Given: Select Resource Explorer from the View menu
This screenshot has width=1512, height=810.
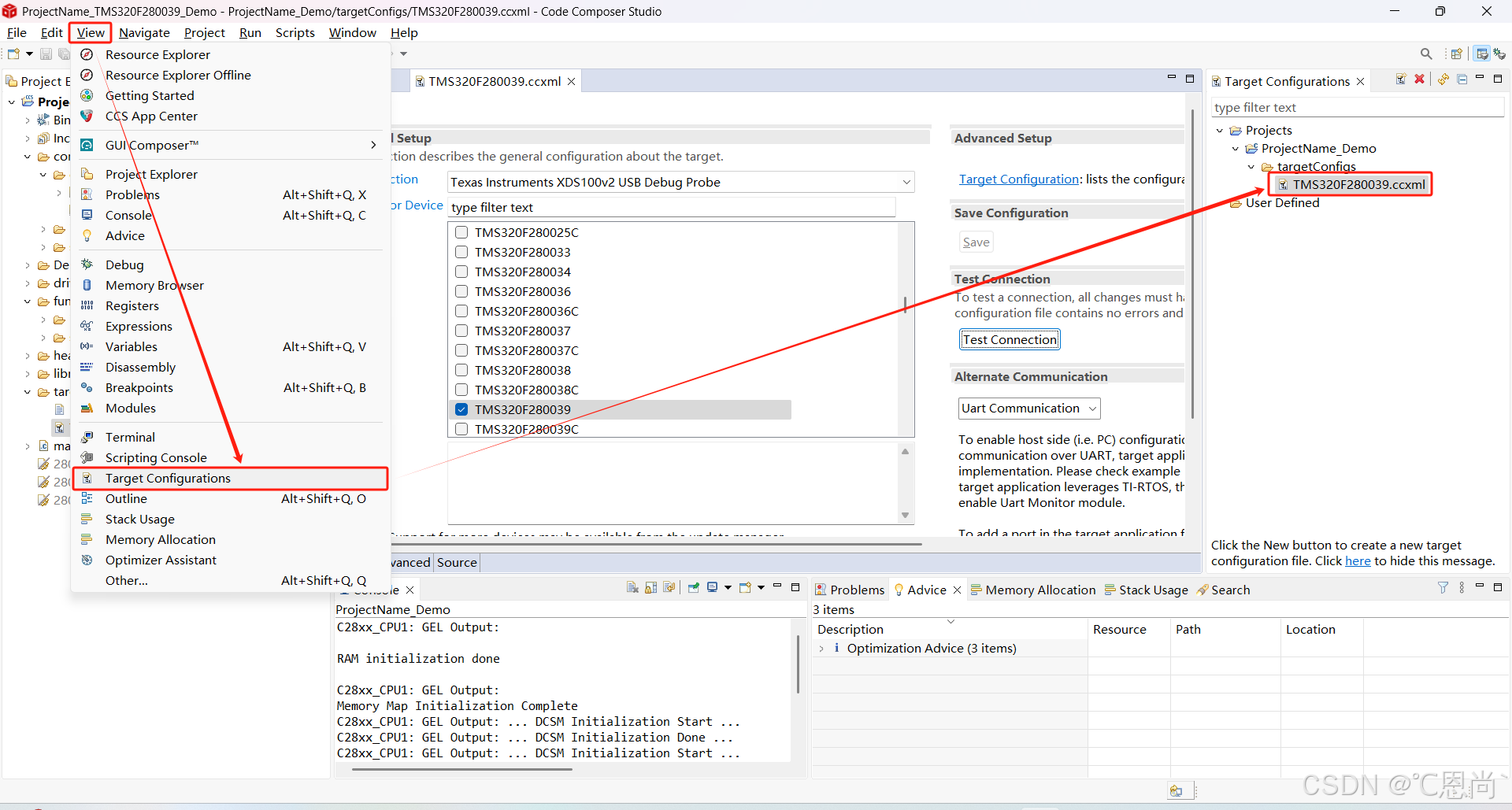Looking at the screenshot, I should click(230, 54).
